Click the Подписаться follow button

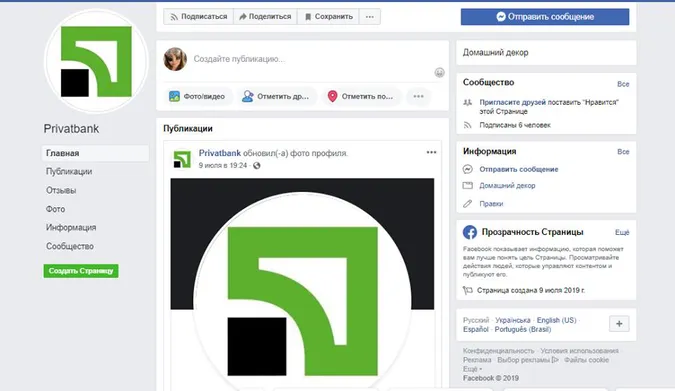[x=198, y=17]
